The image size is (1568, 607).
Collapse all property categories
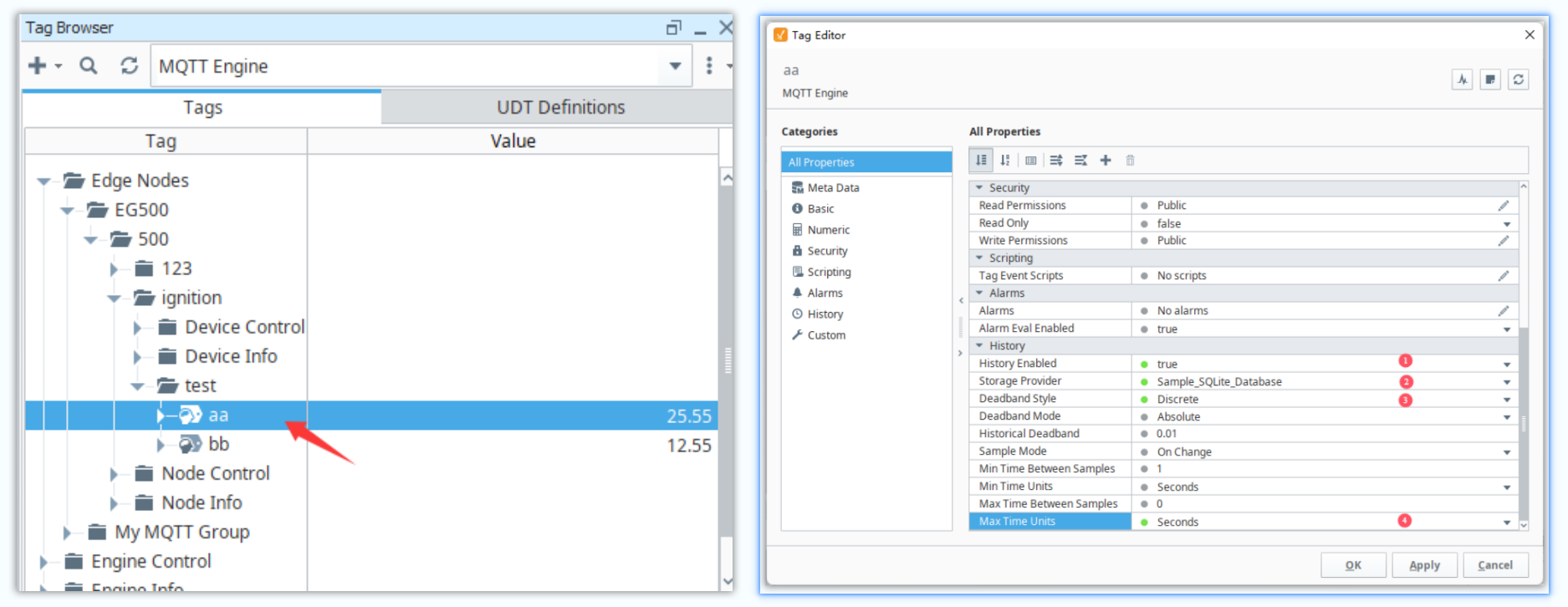click(1080, 160)
